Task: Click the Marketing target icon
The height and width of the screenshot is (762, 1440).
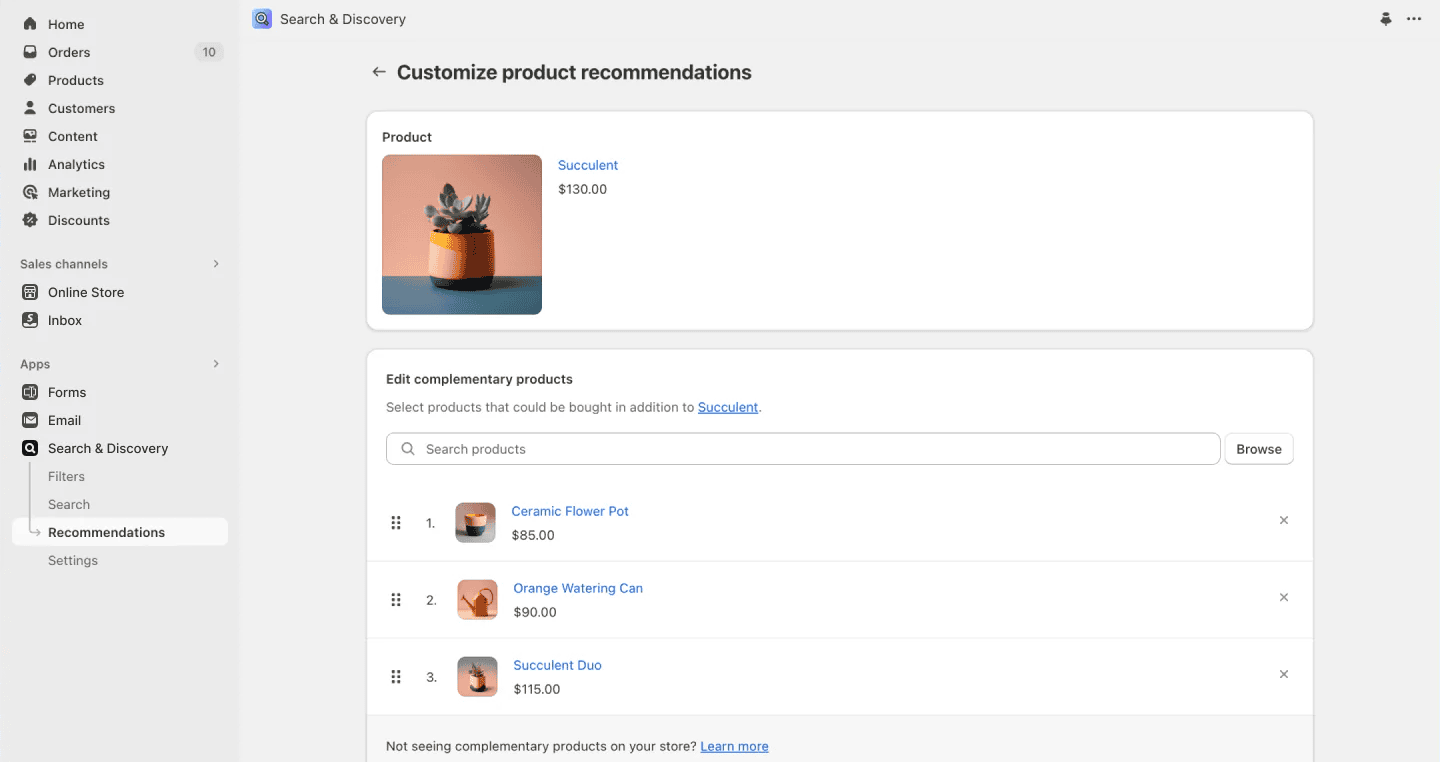Action: coord(30,192)
